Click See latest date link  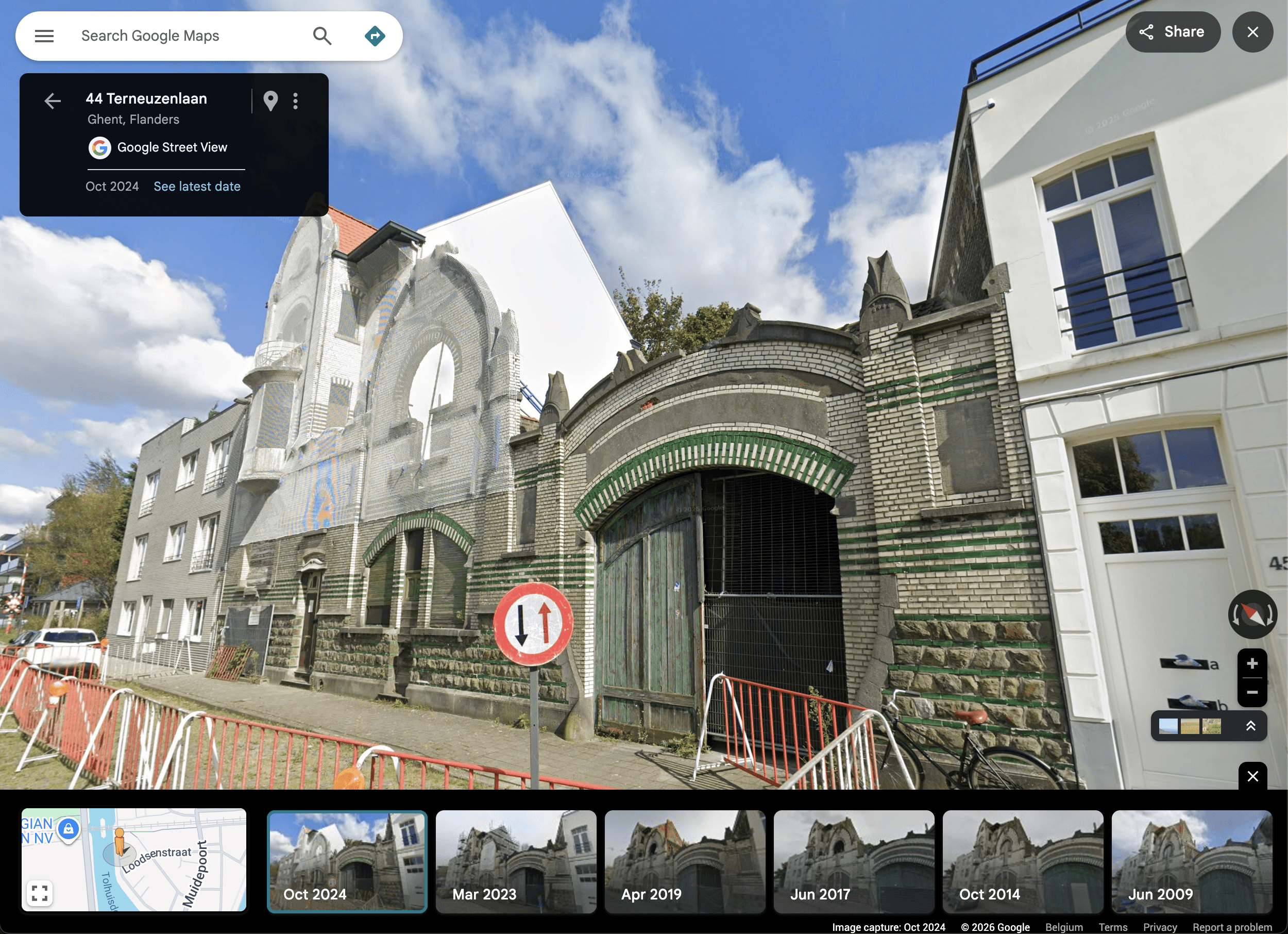[196, 187]
